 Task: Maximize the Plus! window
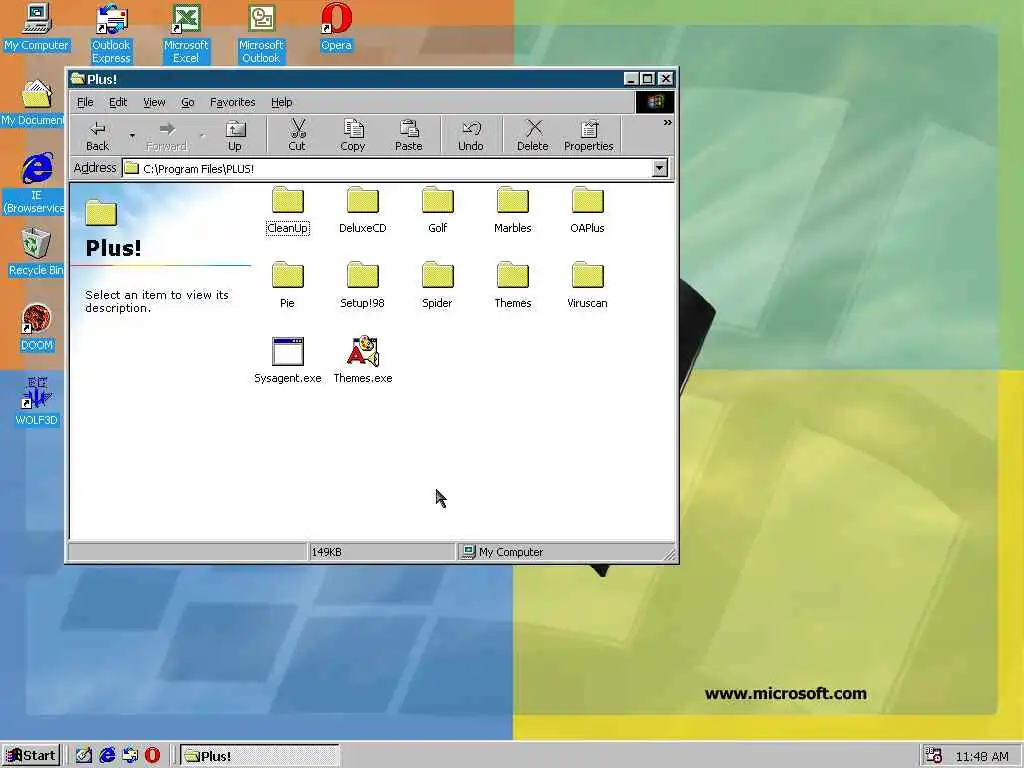[648, 79]
